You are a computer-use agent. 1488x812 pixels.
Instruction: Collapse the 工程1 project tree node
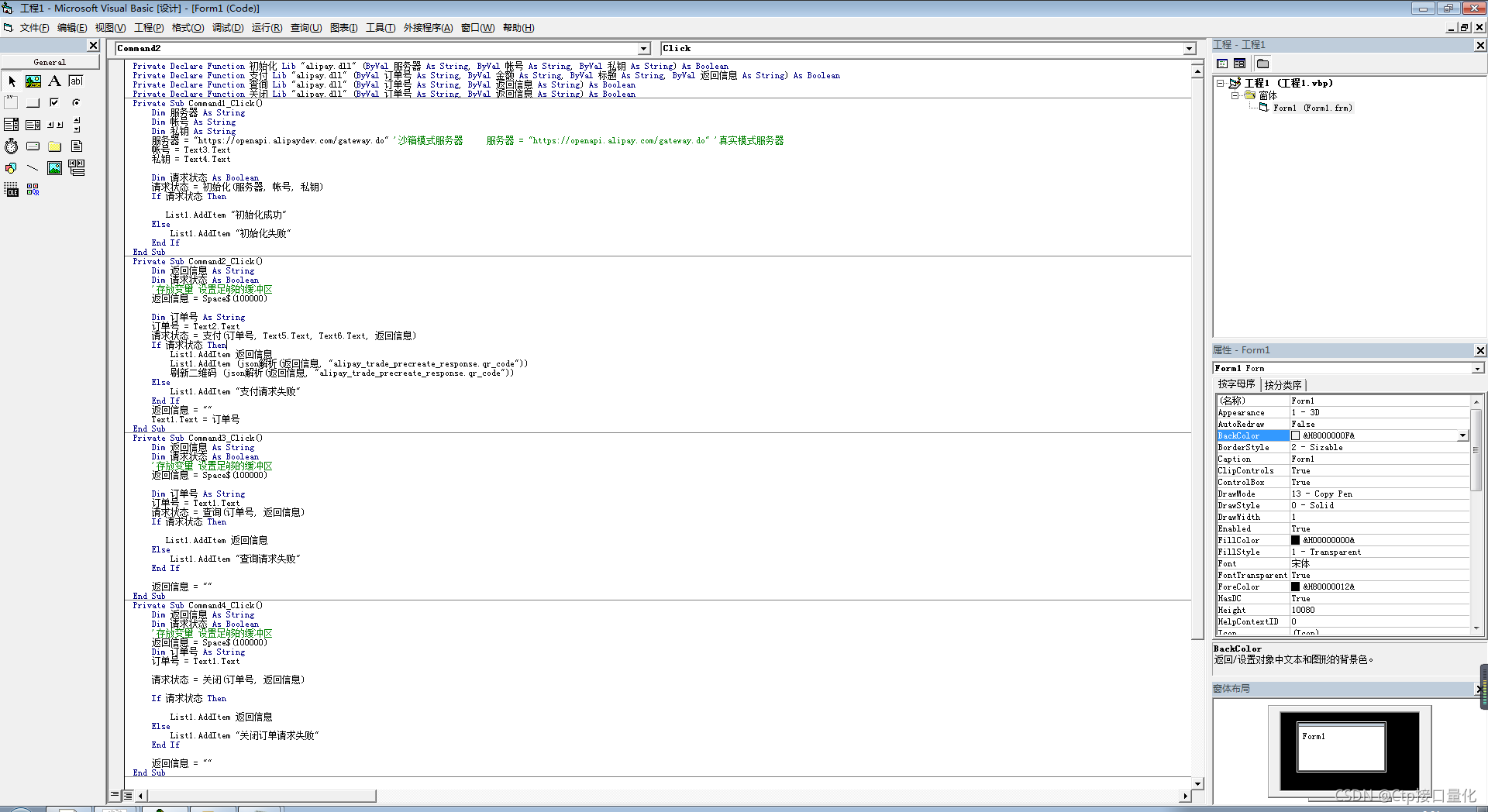(x=1220, y=83)
